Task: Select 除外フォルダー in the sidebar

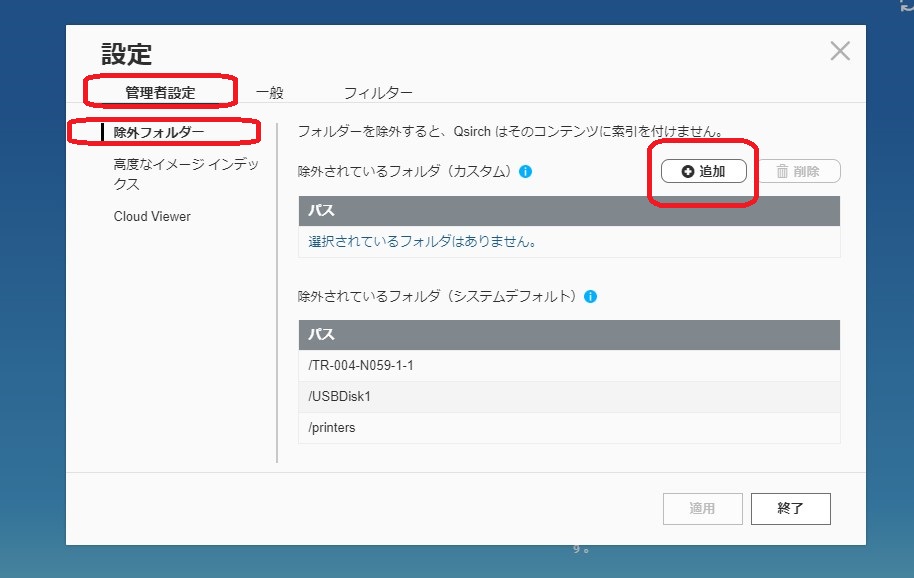Action: tap(159, 132)
